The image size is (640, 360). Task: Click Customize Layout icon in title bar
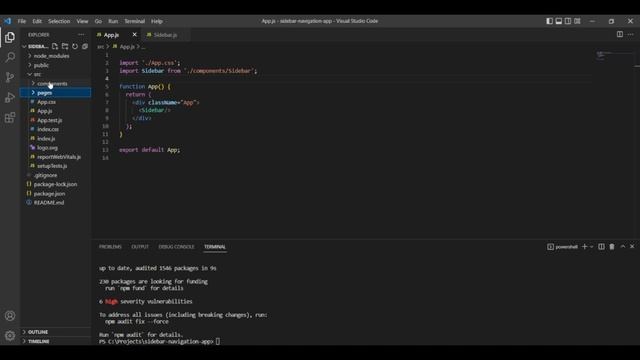(x=577, y=21)
